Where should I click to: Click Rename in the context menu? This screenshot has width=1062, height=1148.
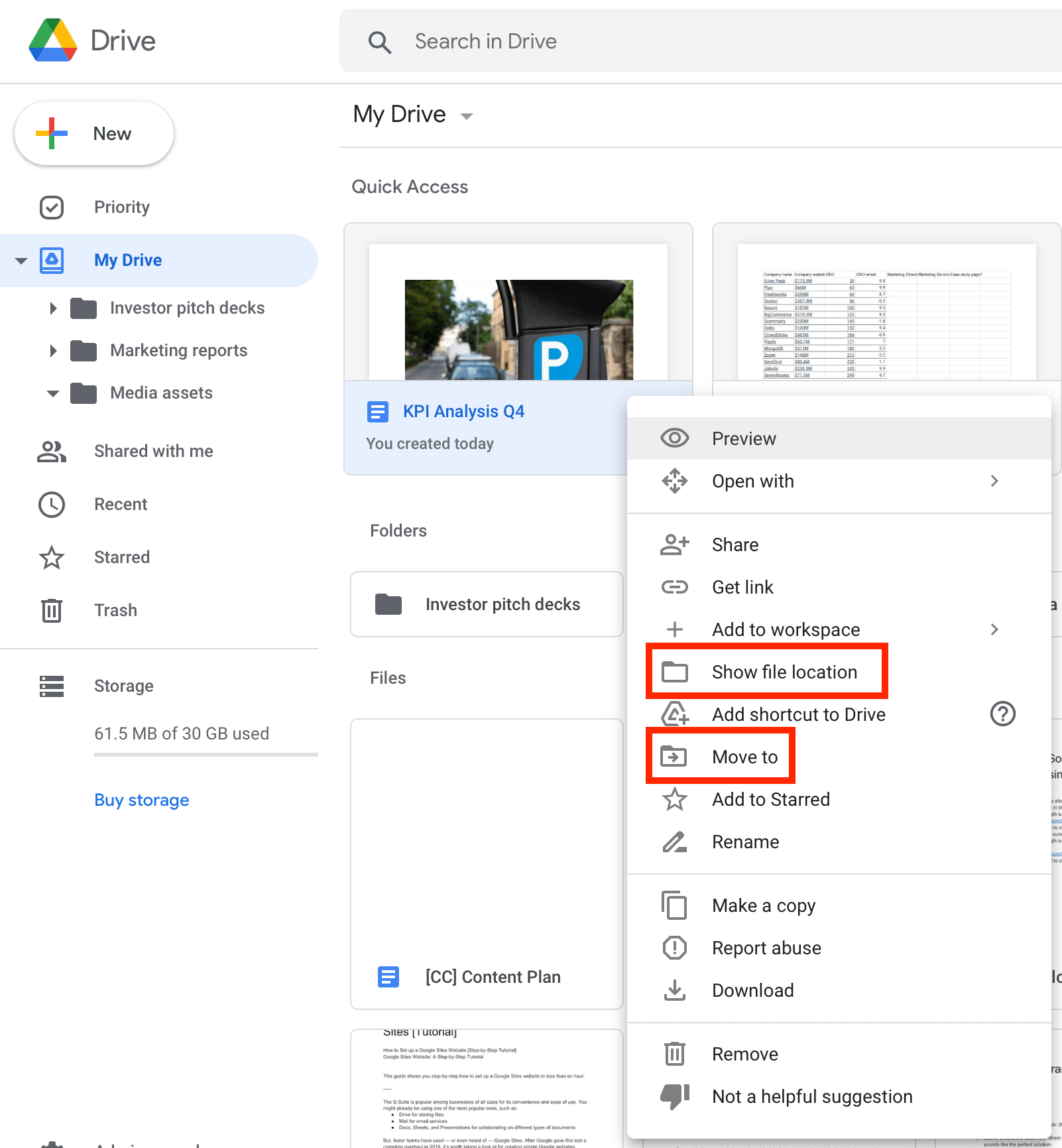pyautogui.click(x=745, y=842)
